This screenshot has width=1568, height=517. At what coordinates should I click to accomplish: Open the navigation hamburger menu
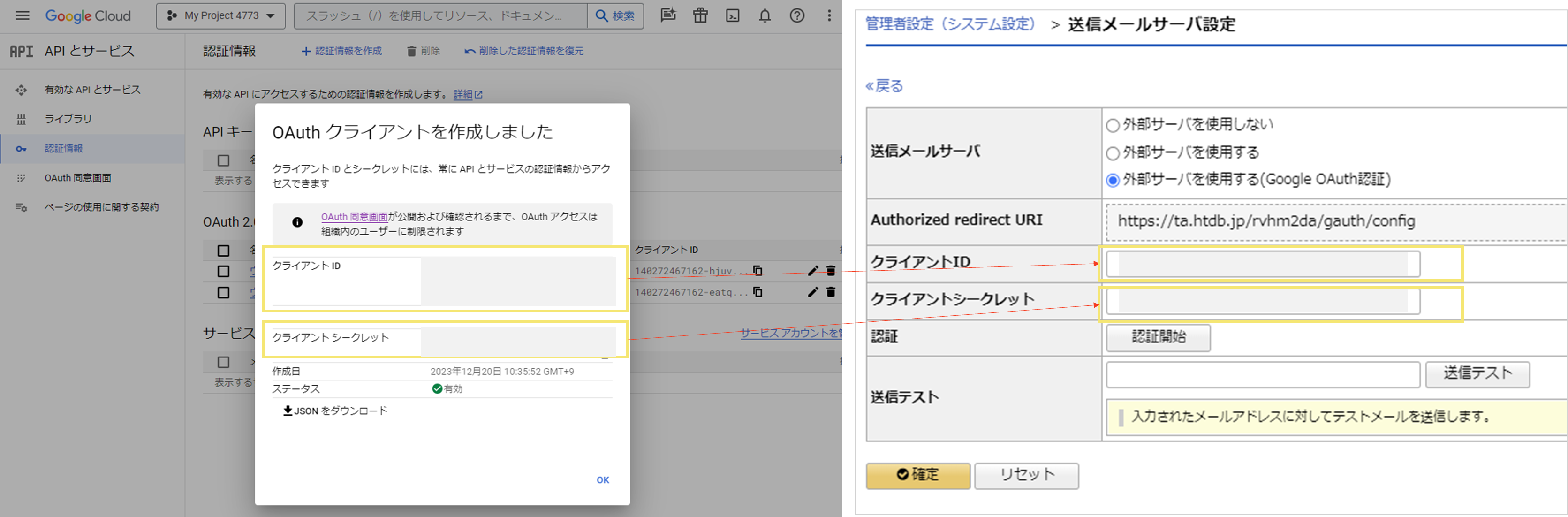(22, 15)
